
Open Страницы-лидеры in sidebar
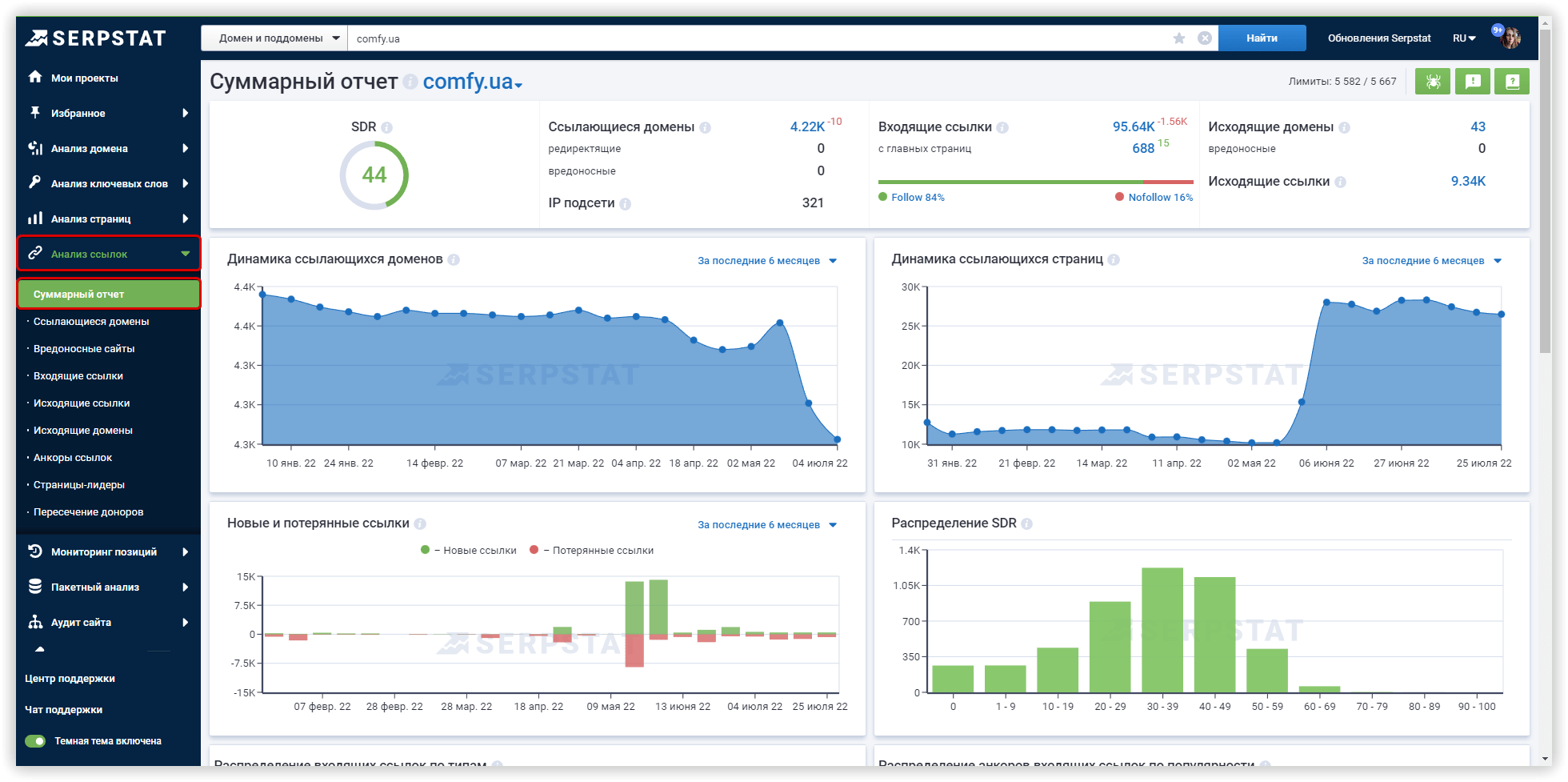click(x=79, y=484)
